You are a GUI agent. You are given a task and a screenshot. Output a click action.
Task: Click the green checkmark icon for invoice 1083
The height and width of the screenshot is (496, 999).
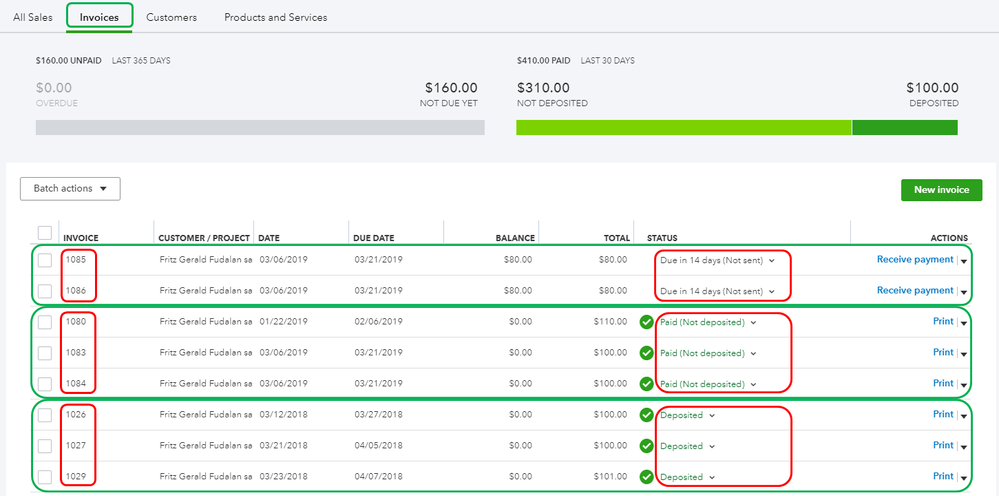click(646, 353)
